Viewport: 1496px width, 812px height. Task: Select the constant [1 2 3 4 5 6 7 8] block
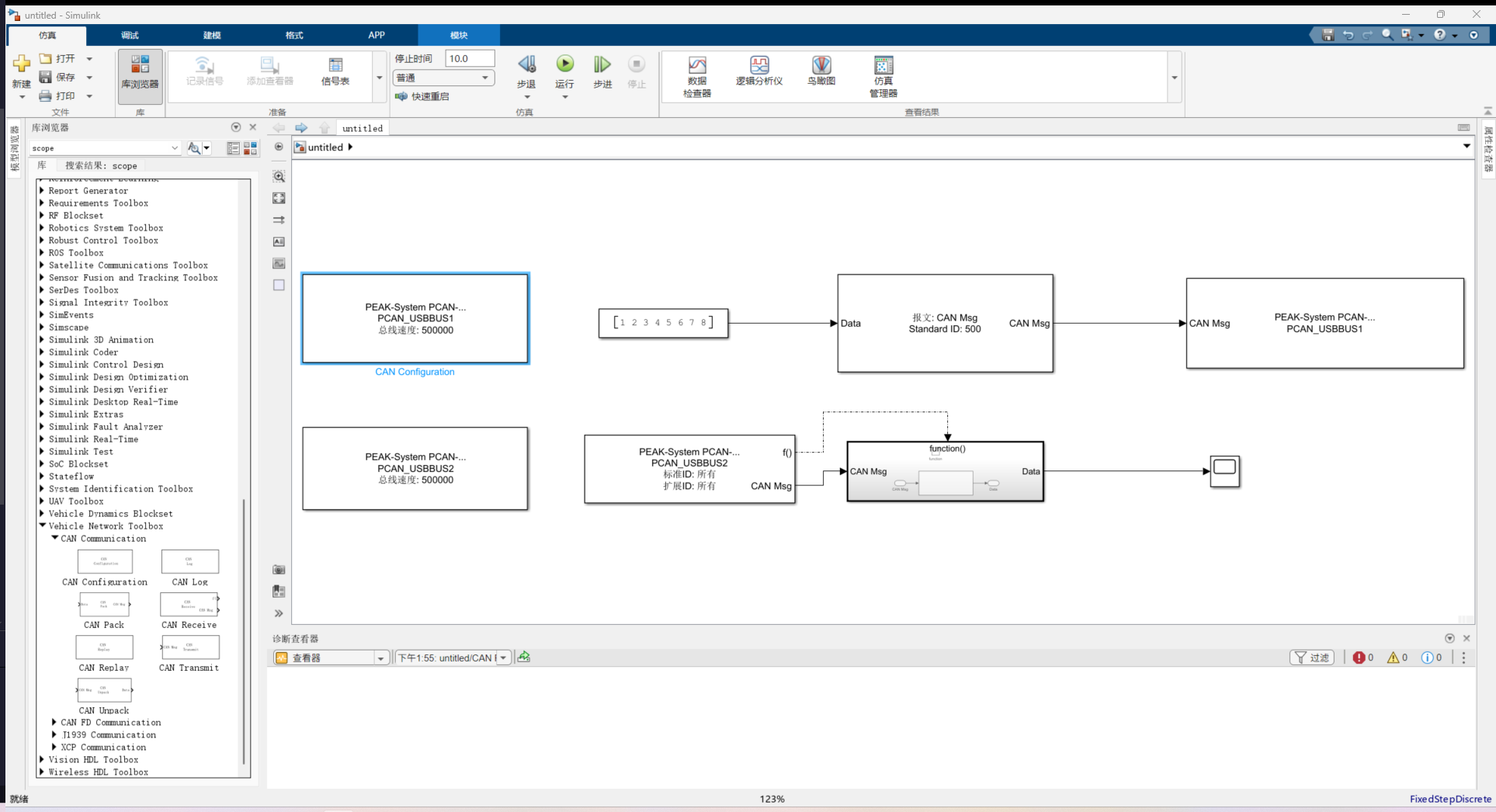(663, 323)
